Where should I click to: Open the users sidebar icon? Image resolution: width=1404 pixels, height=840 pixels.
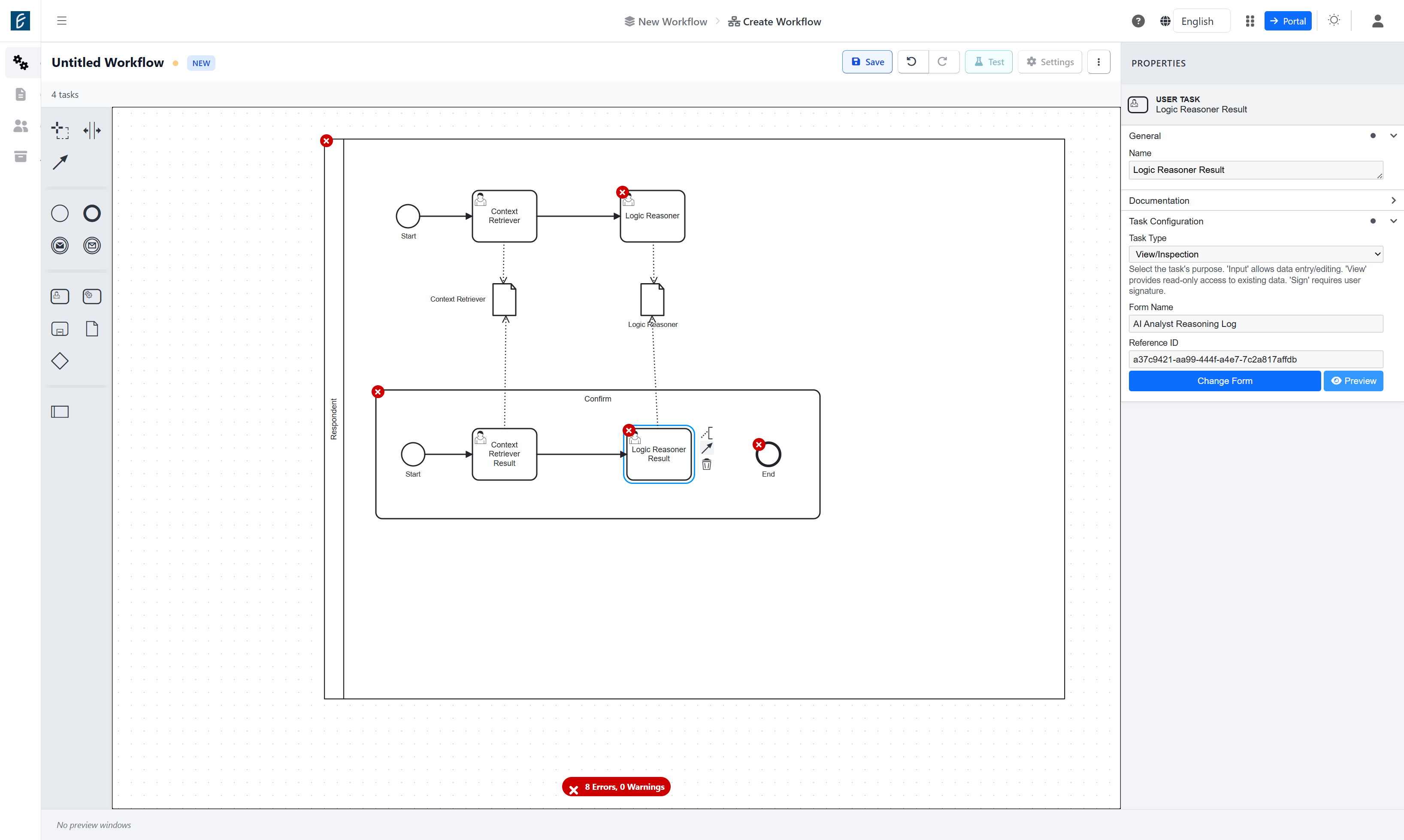[x=20, y=126]
